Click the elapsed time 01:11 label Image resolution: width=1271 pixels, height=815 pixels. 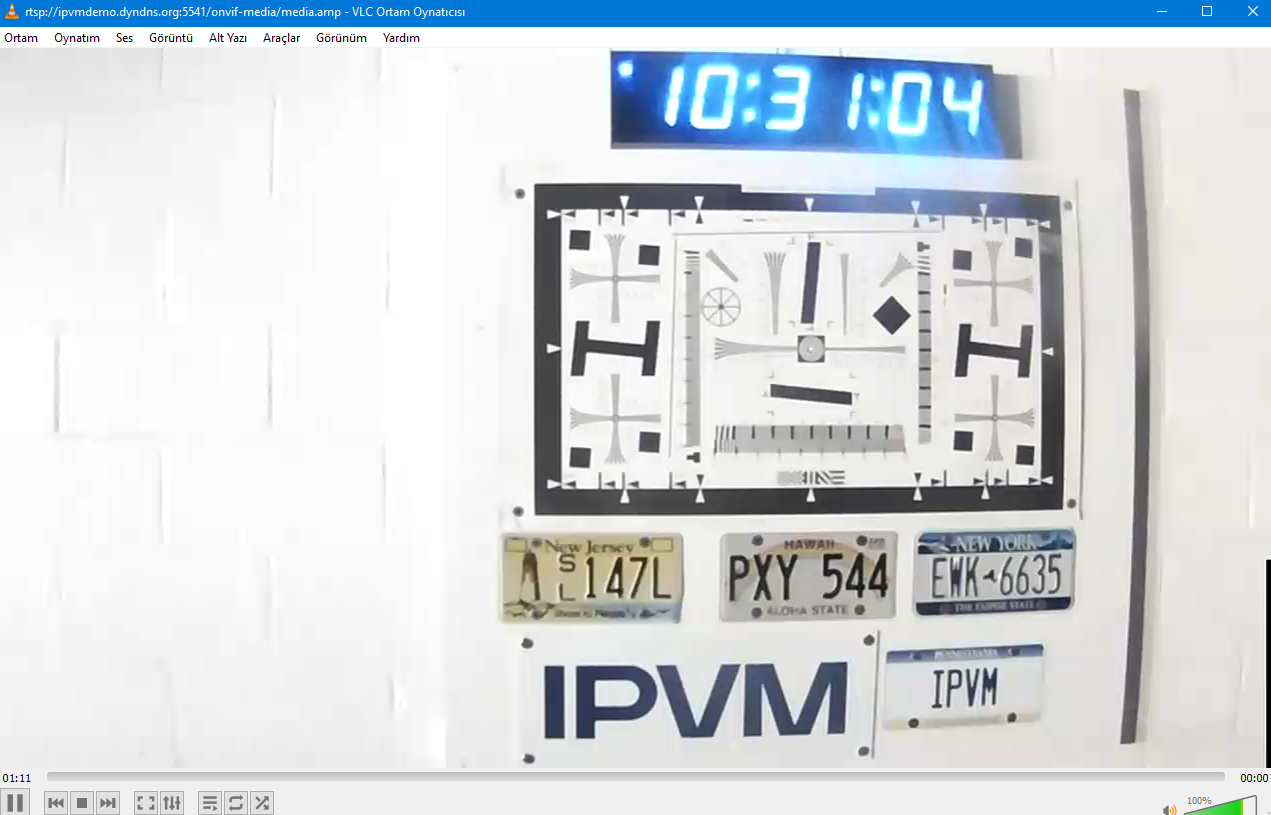tap(17, 777)
